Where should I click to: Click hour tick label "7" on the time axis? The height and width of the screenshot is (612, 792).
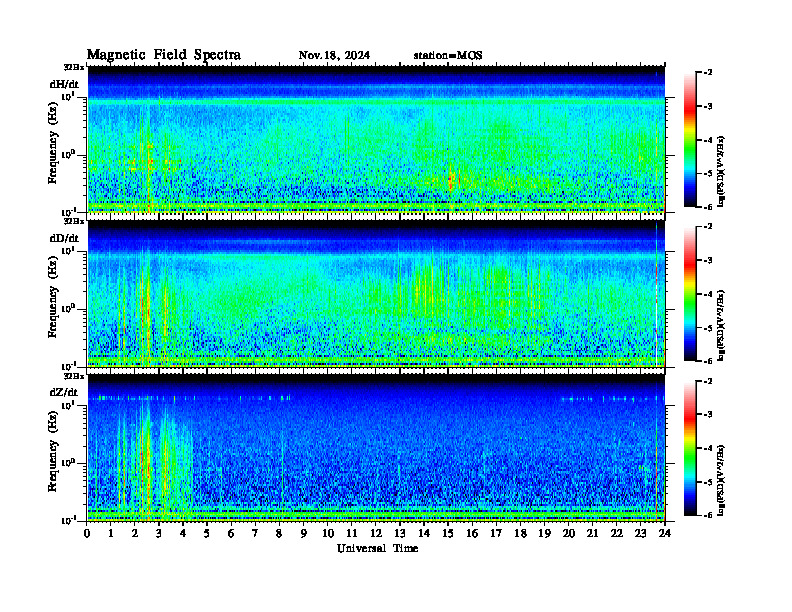coord(256,534)
